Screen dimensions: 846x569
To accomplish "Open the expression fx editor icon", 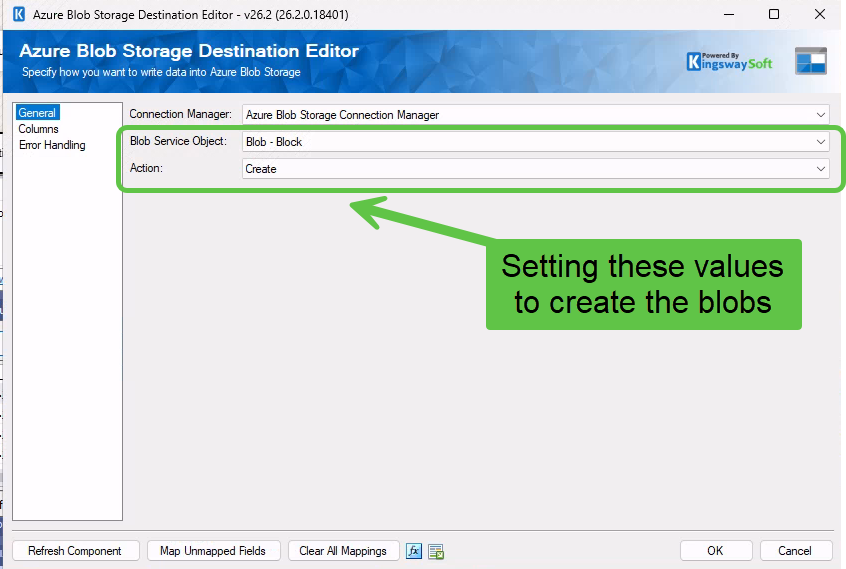I will 414,551.
